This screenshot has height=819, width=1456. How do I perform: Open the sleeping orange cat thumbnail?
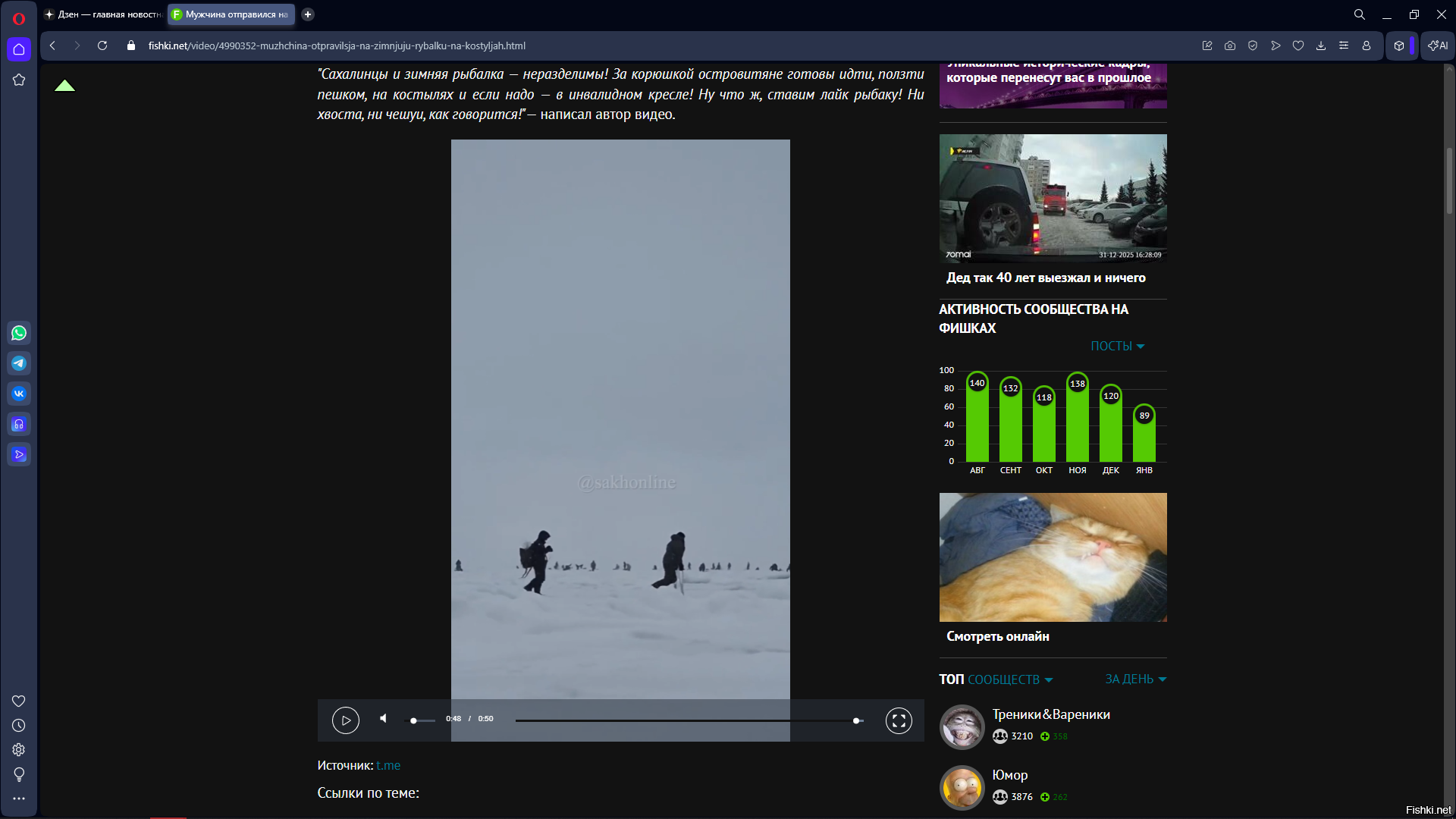pos(1053,557)
